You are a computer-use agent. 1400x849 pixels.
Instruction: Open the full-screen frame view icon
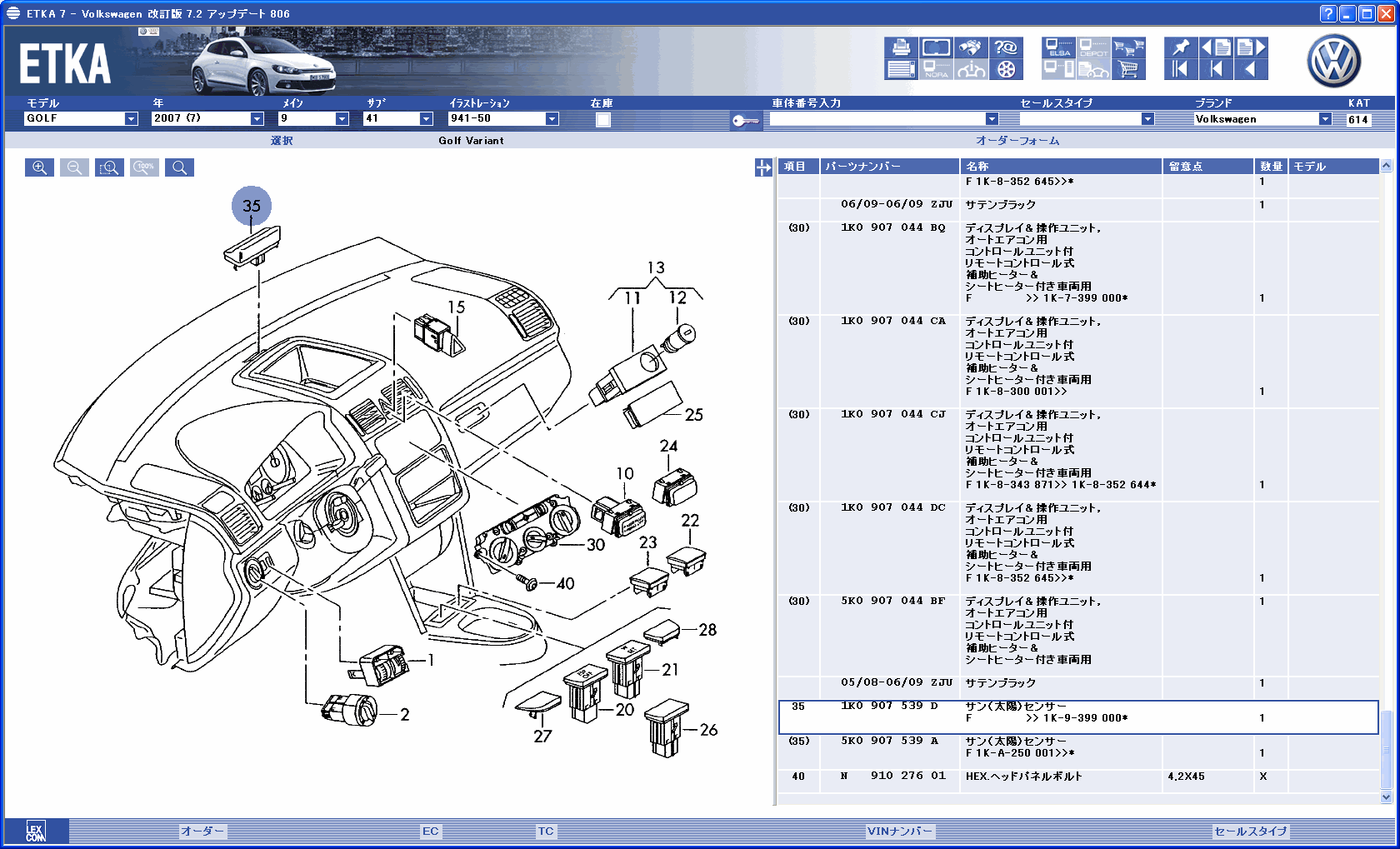point(936,47)
